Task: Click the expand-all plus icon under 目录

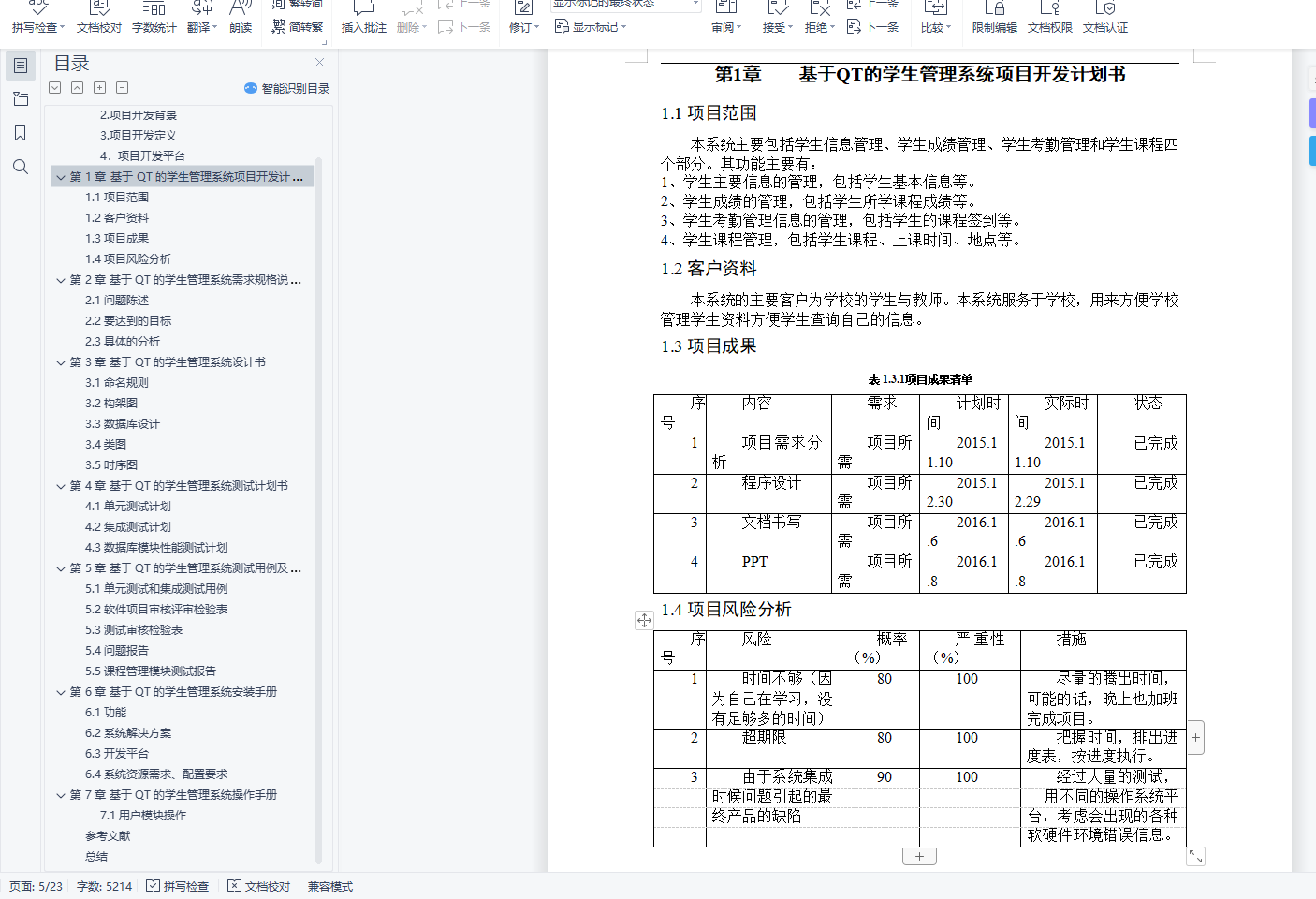Action: [99, 88]
